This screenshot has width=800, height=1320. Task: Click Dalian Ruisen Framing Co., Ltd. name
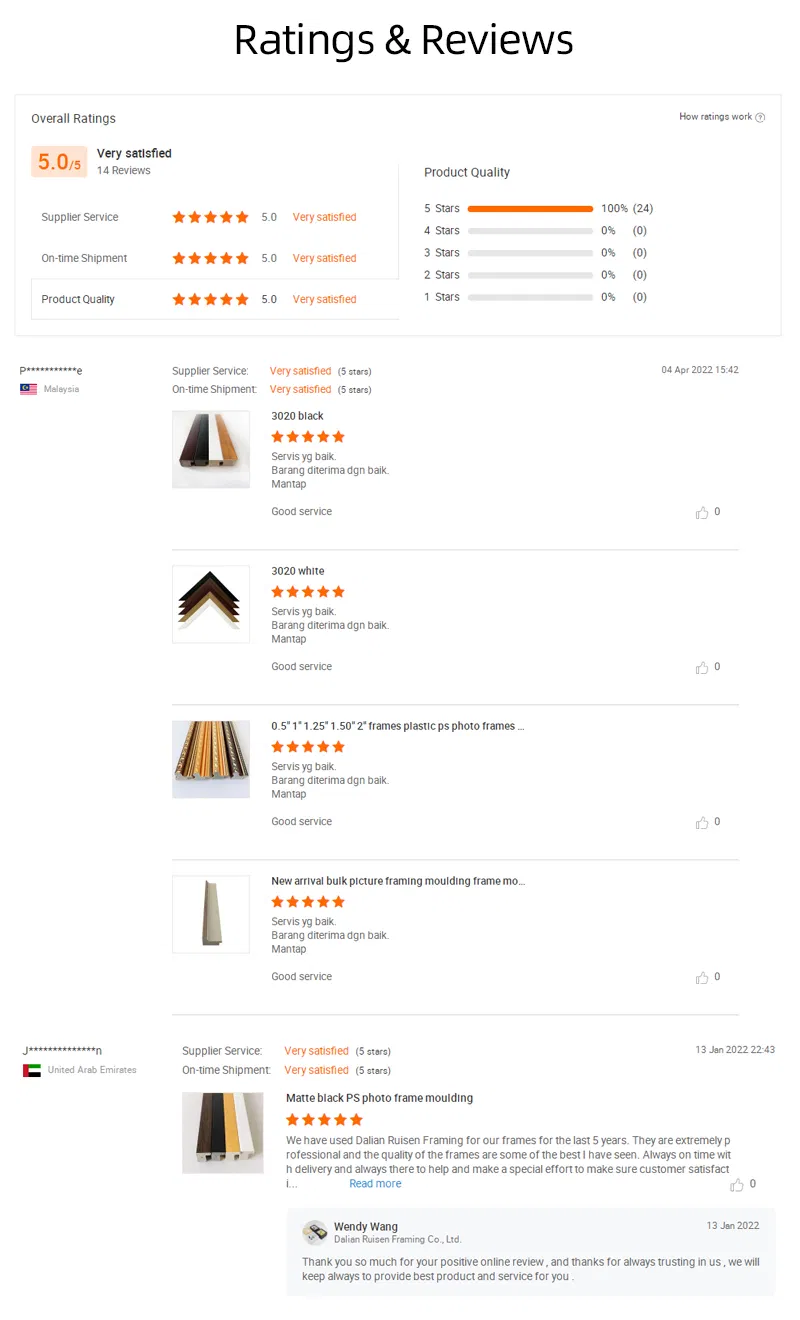click(x=390, y=1239)
